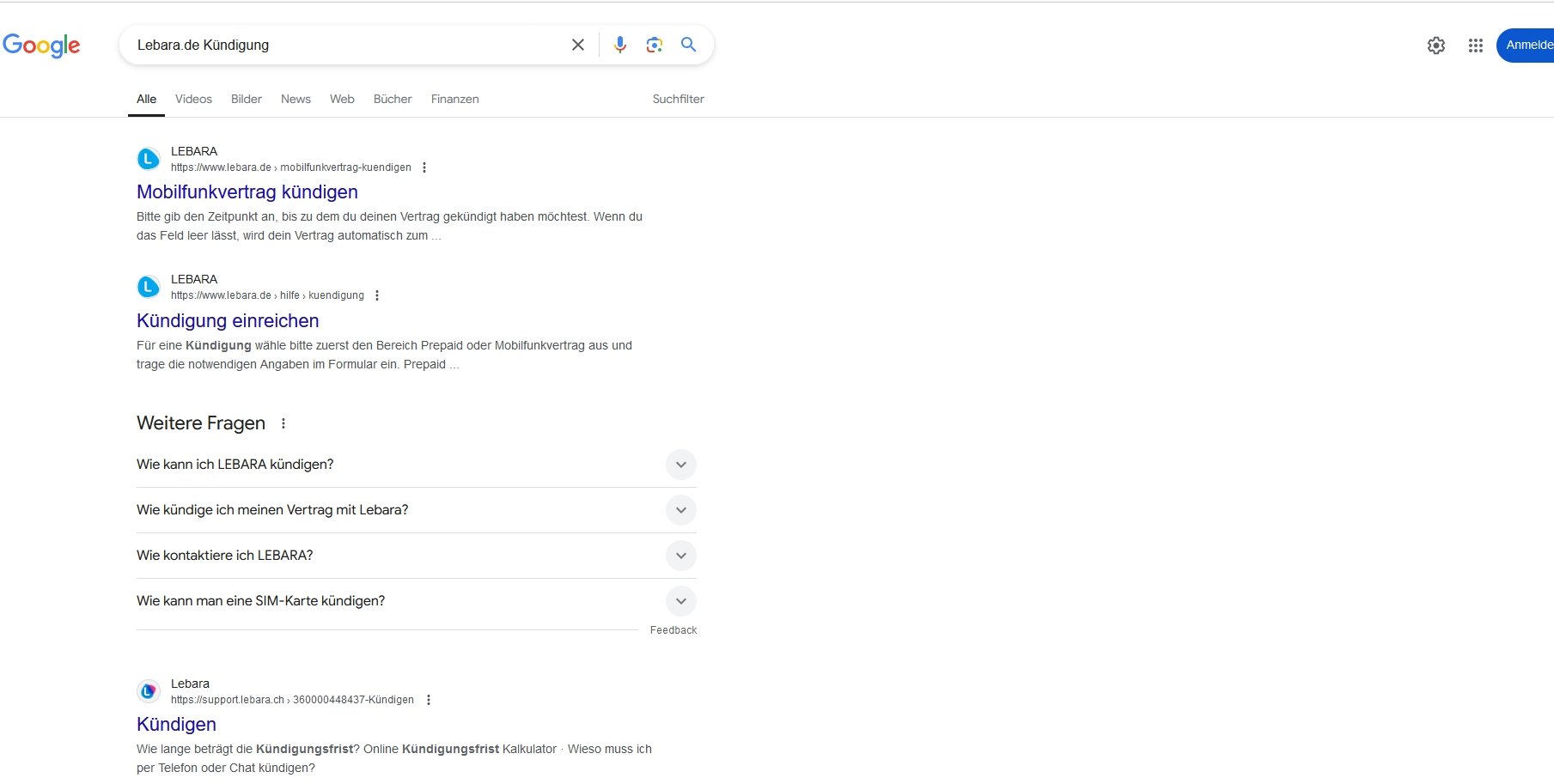The height and width of the screenshot is (784, 1554).
Task: Open the Kündigung einreichen result
Action: pos(228,321)
